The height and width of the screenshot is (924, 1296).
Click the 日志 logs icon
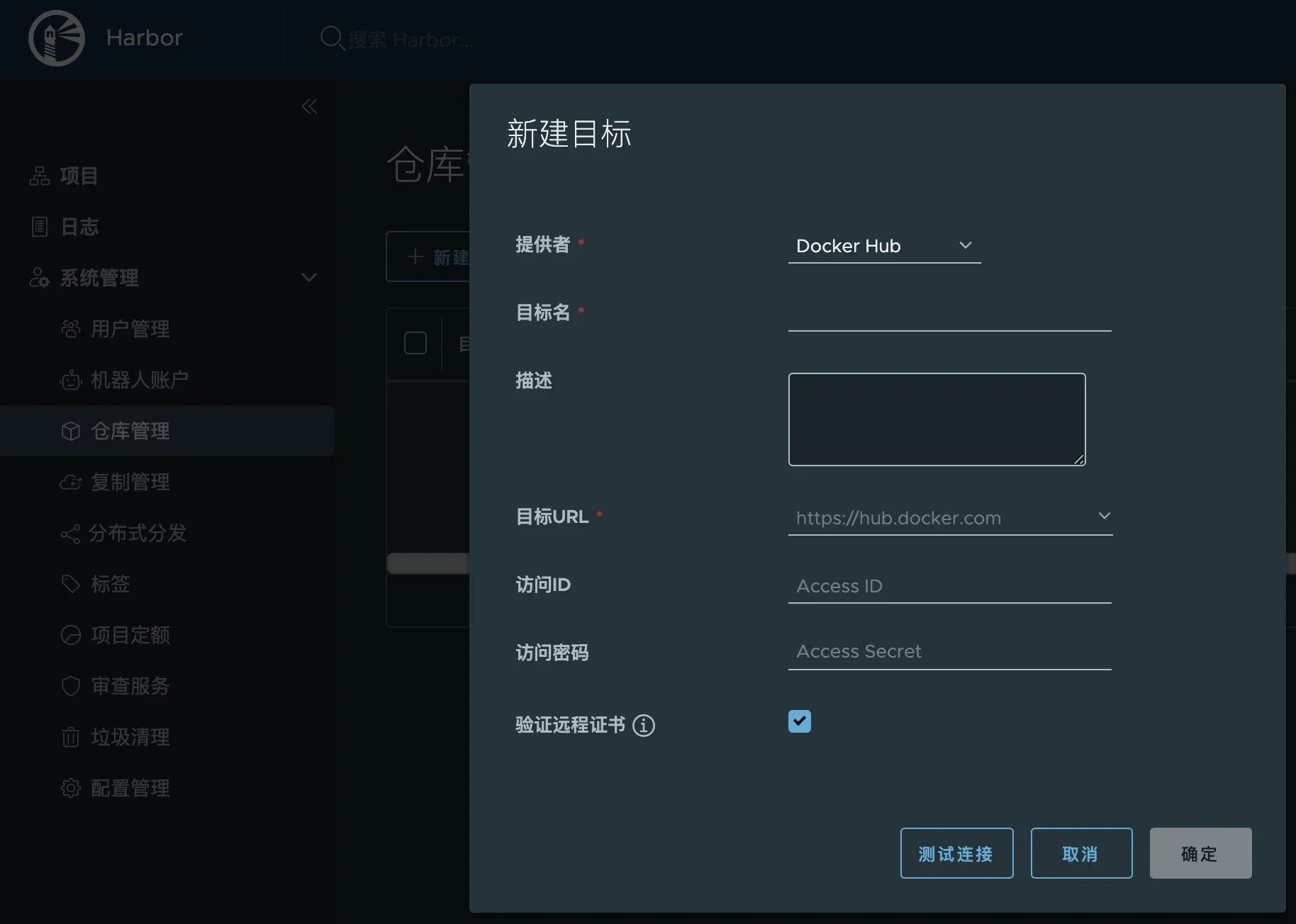[x=40, y=227]
